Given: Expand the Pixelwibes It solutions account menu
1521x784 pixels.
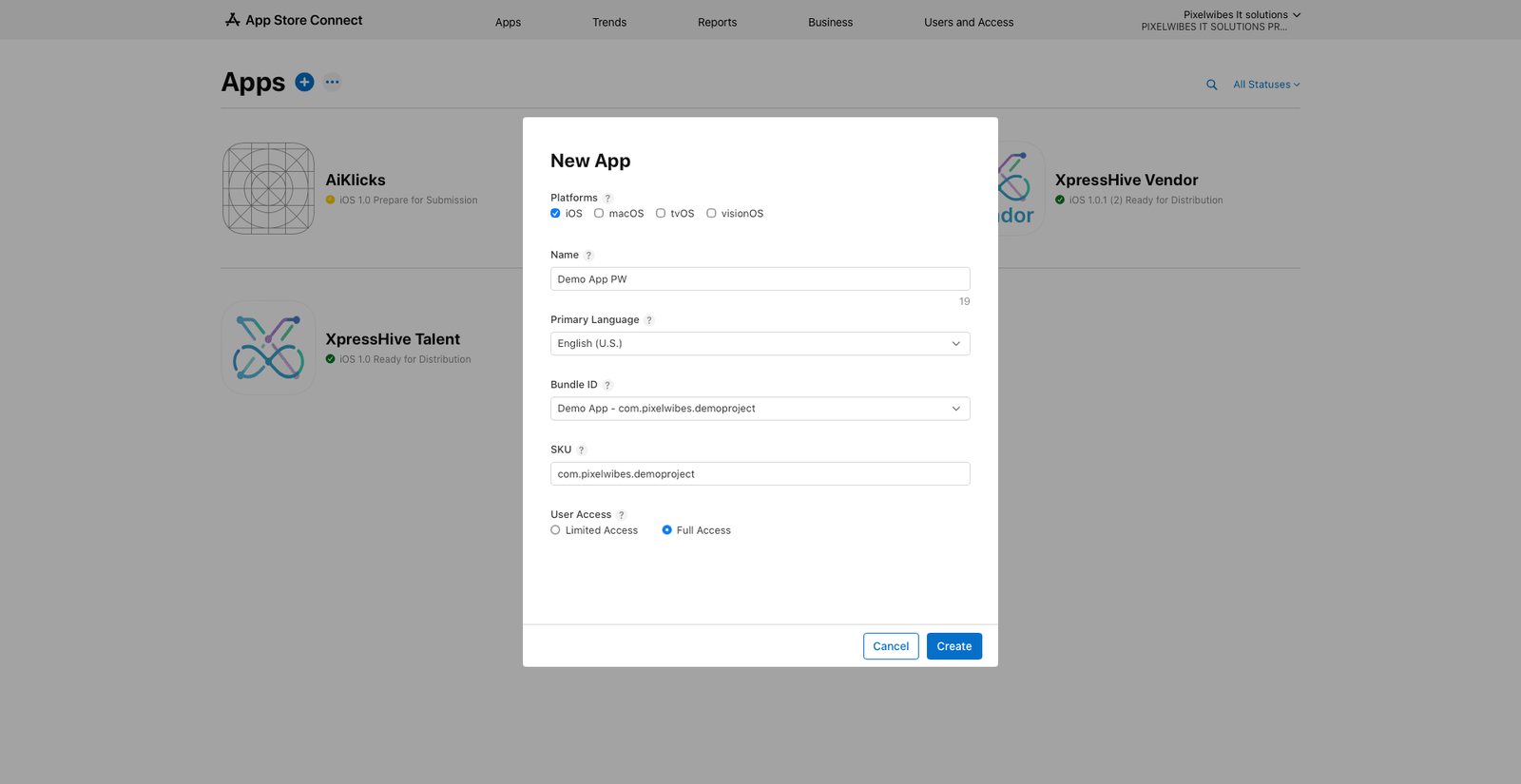Looking at the screenshot, I should coord(1242,15).
